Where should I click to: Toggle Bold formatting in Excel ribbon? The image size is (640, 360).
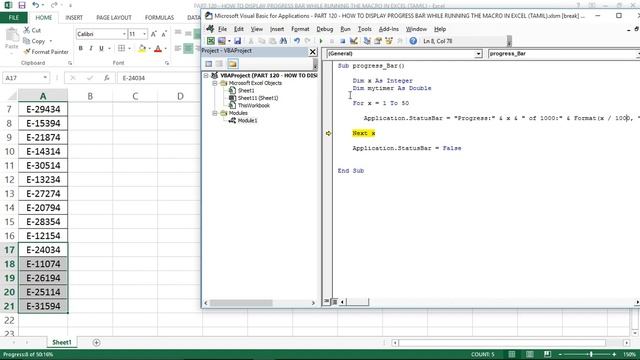(80, 49)
